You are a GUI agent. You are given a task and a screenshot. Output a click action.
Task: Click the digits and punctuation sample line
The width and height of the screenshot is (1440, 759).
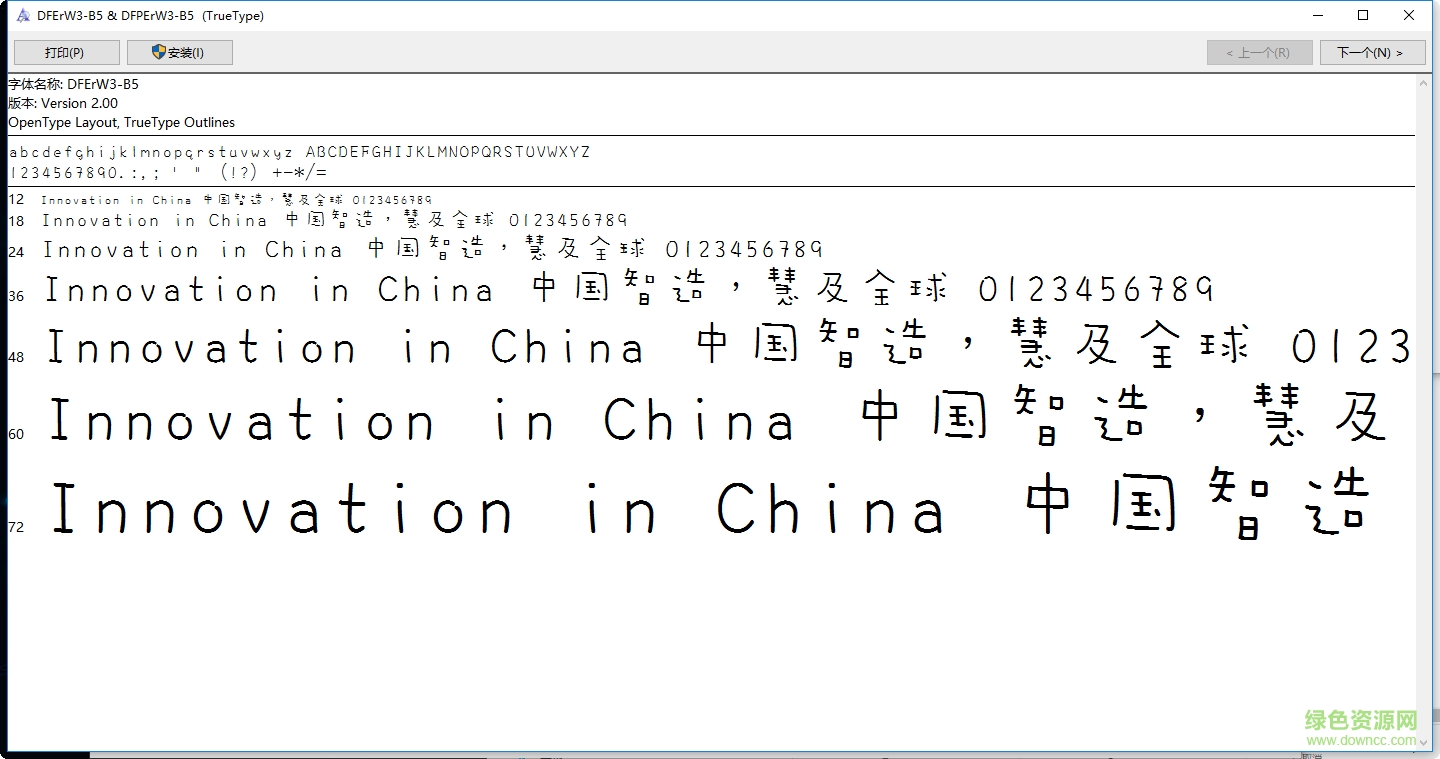(x=167, y=172)
